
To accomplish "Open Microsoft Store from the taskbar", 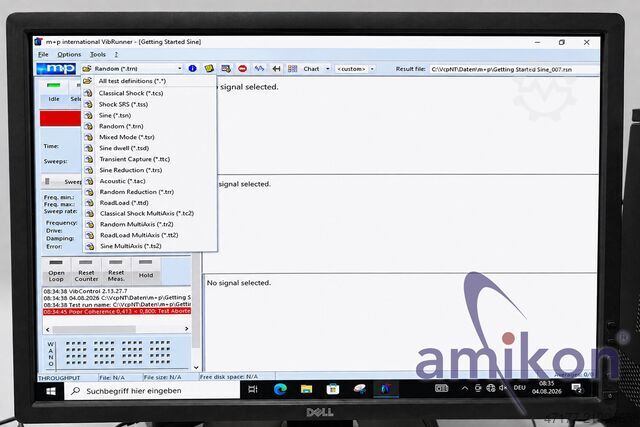I will [x=333, y=389].
